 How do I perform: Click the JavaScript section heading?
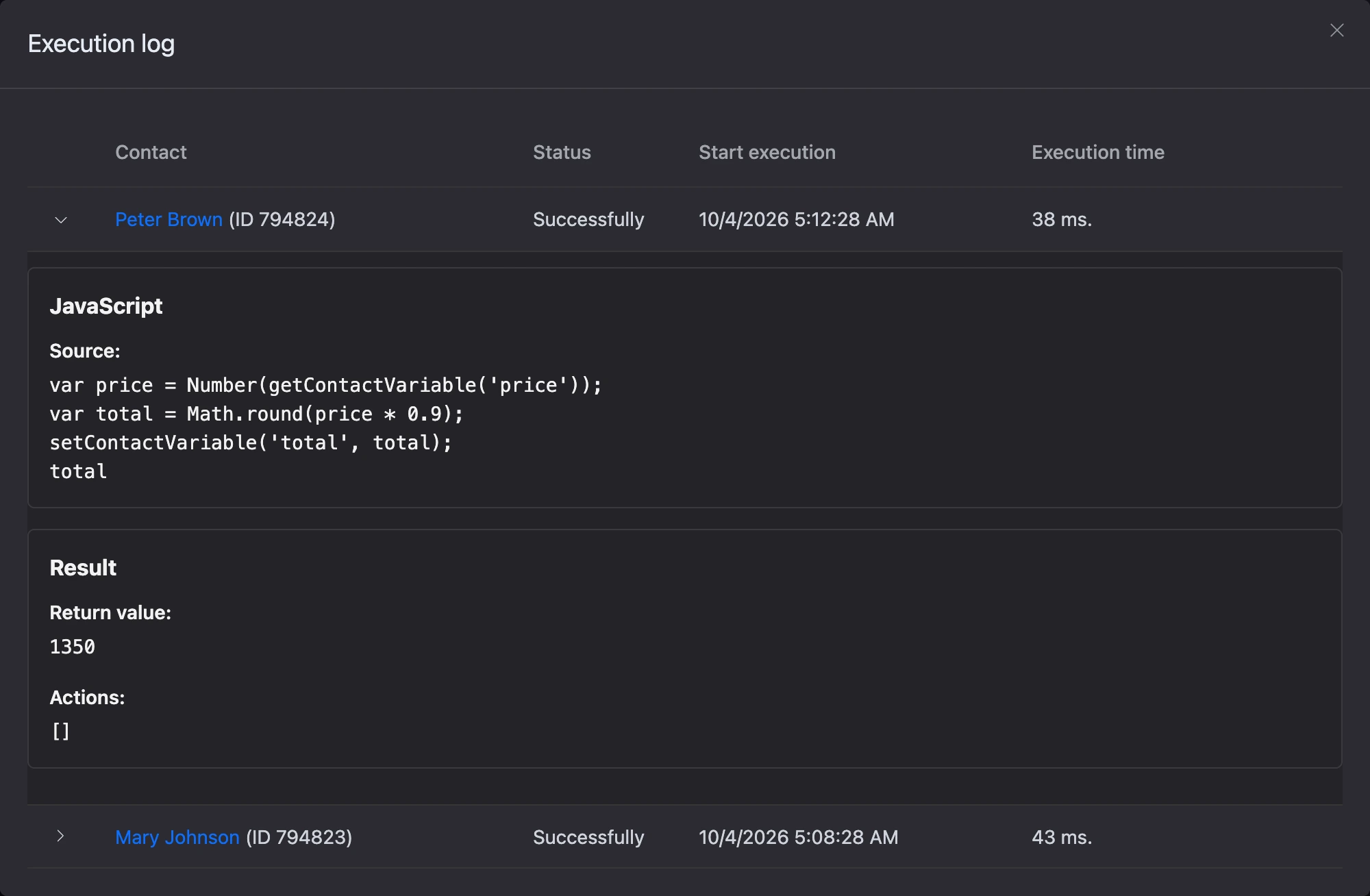[x=106, y=306]
